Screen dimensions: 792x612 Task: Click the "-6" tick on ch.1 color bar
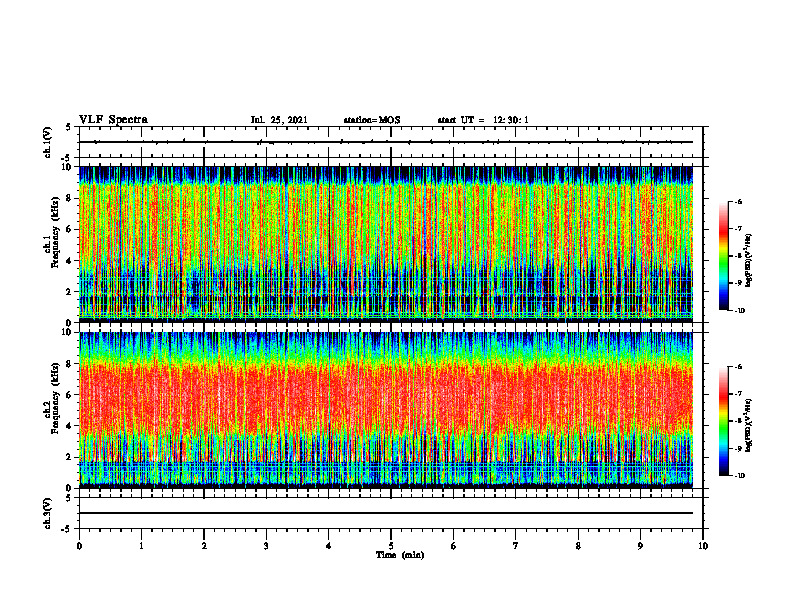coord(738,202)
